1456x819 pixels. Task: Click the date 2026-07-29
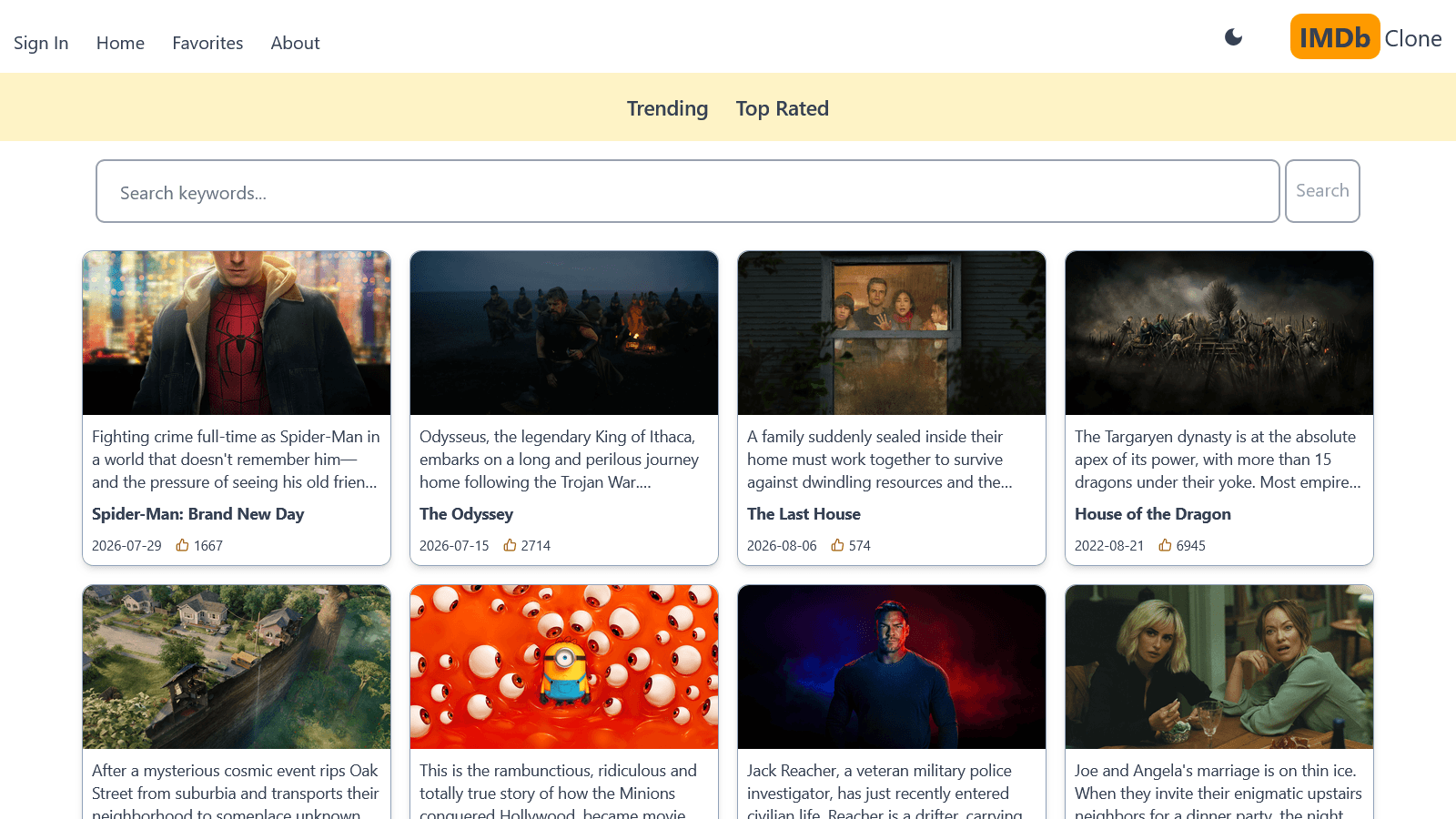coord(126,546)
